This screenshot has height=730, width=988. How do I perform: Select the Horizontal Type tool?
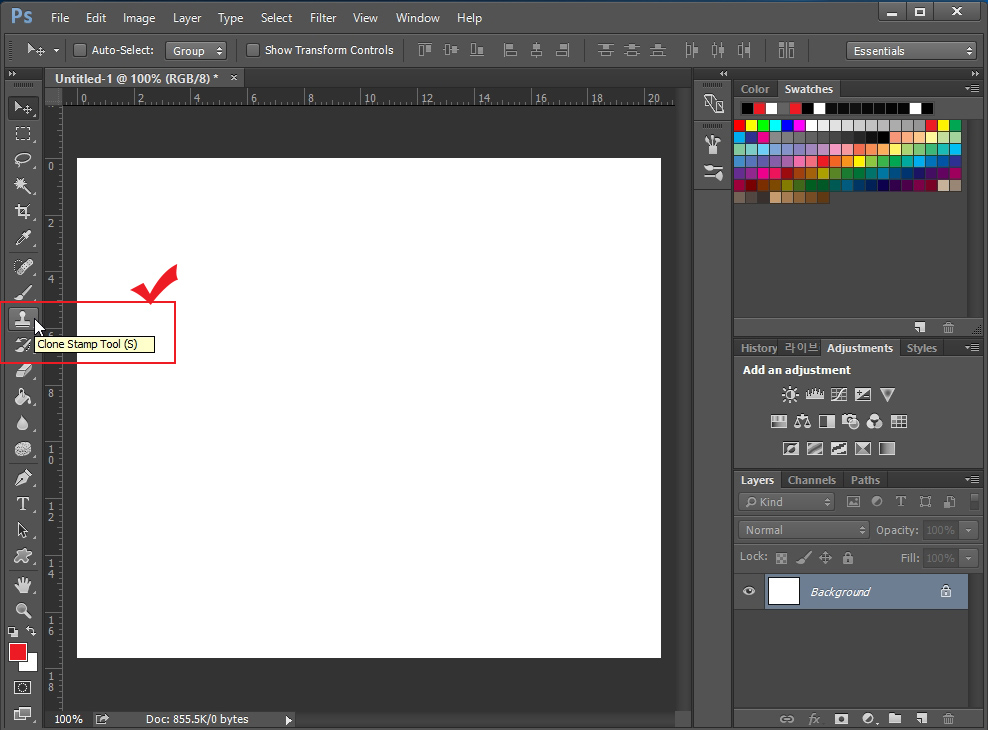[23, 504]
